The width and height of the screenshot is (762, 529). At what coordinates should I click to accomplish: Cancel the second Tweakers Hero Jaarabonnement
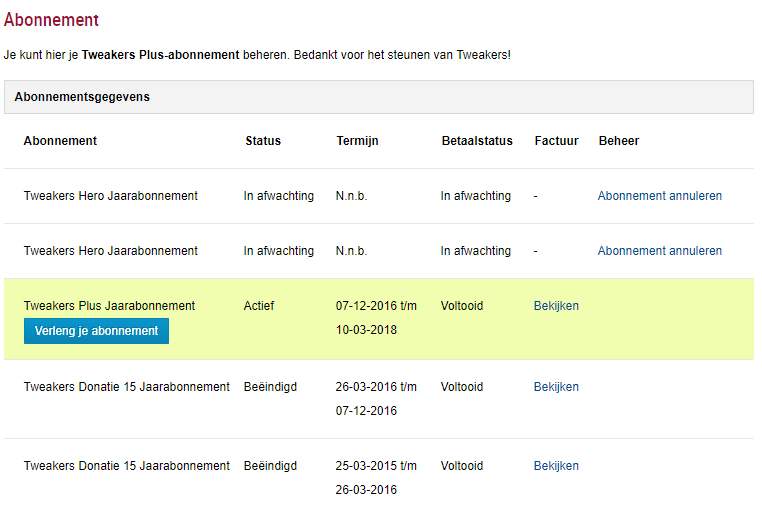659,251
